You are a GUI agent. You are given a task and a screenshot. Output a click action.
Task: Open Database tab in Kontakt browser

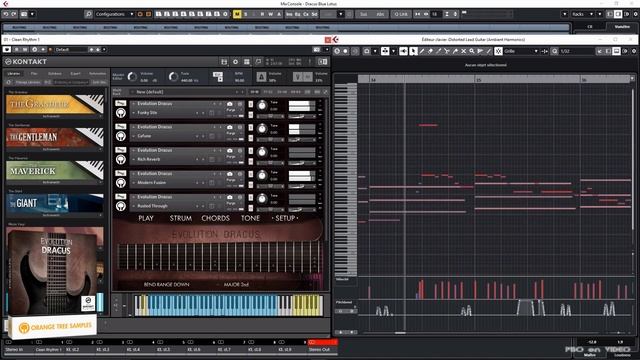[55, 73]
